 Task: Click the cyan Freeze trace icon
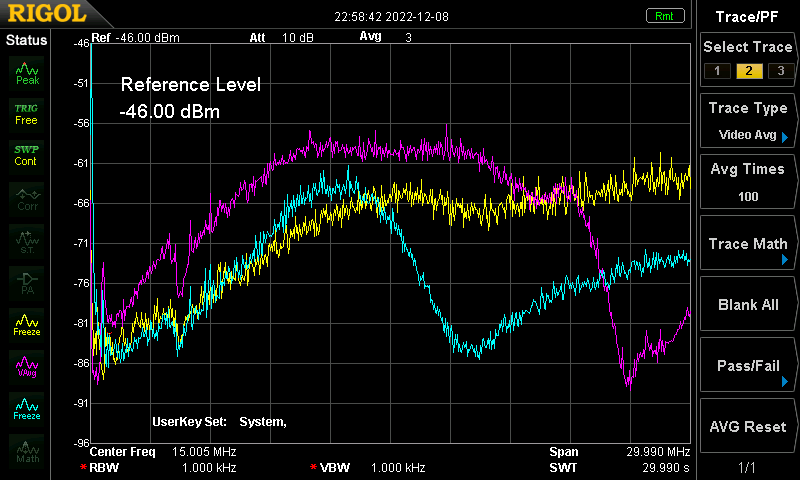pyautogui.click(x=27, y=409)
